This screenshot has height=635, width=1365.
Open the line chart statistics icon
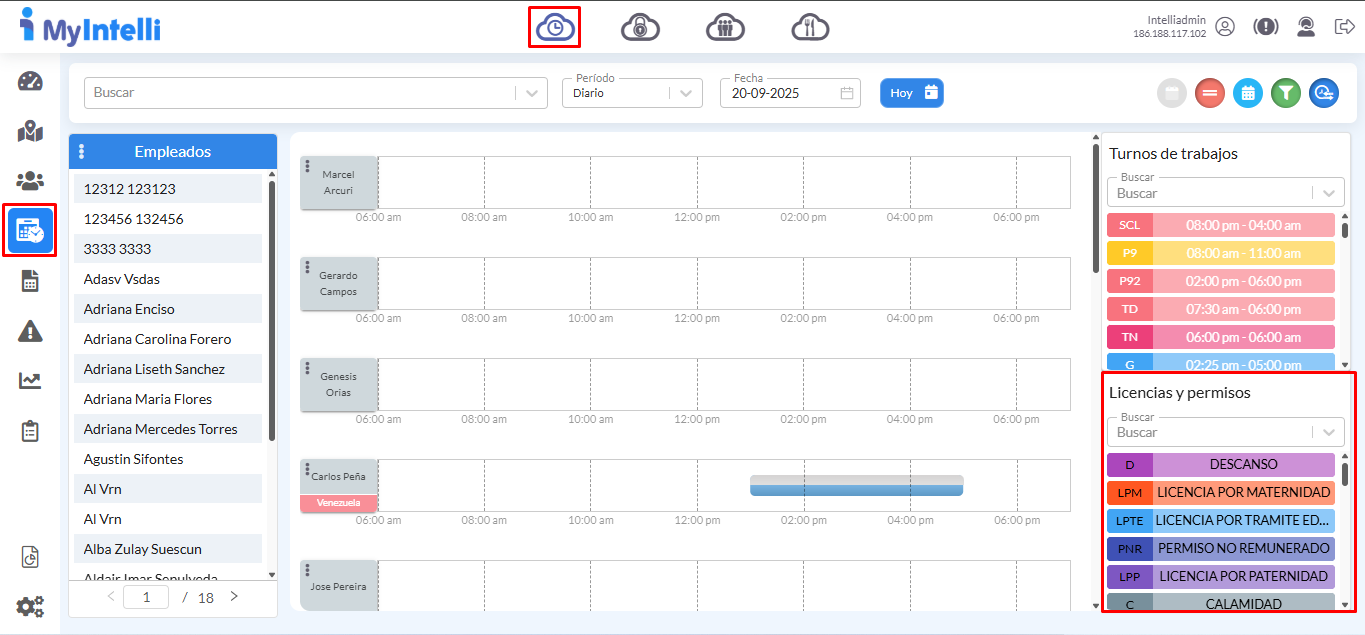(30, 380)
